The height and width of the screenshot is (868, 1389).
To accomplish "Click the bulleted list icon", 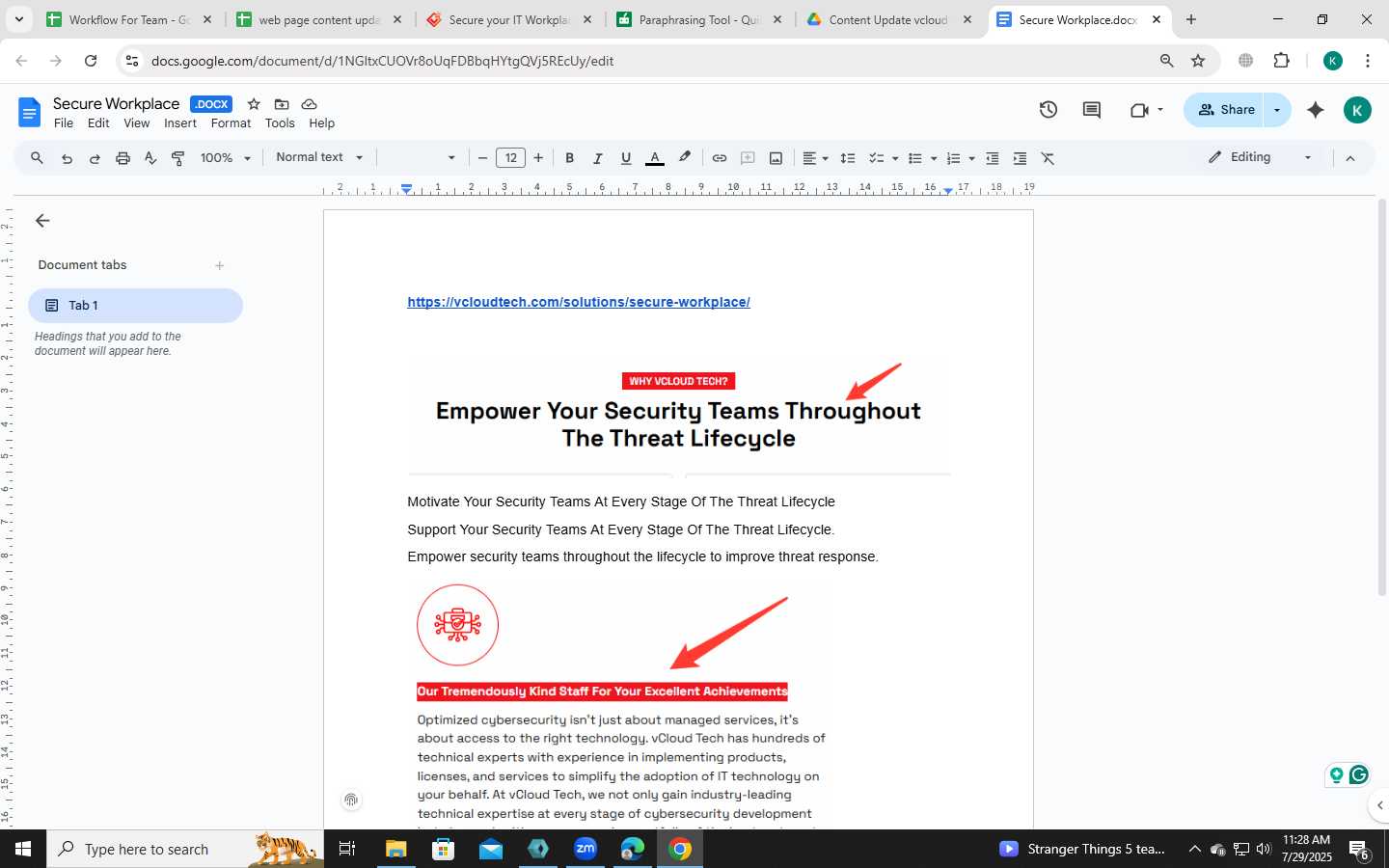I will (x=915, y=158).
